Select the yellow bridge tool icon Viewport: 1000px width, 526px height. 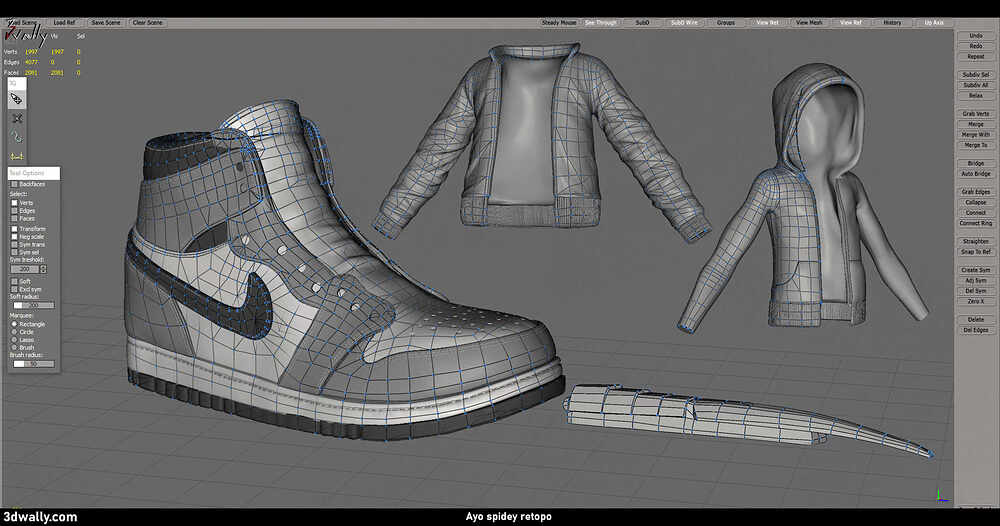click(17, 156)
